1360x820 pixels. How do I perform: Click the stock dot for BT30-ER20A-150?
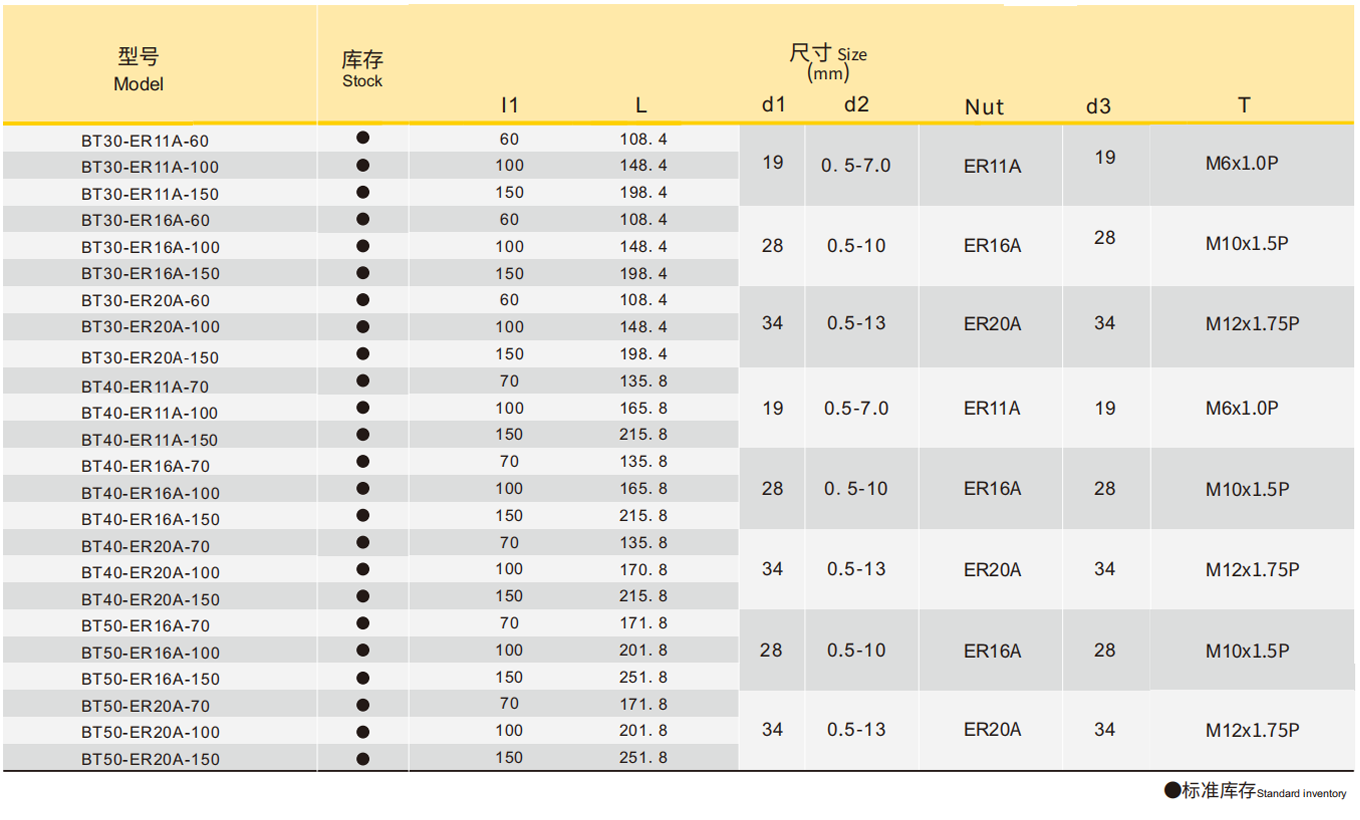(x=363, y=354)
